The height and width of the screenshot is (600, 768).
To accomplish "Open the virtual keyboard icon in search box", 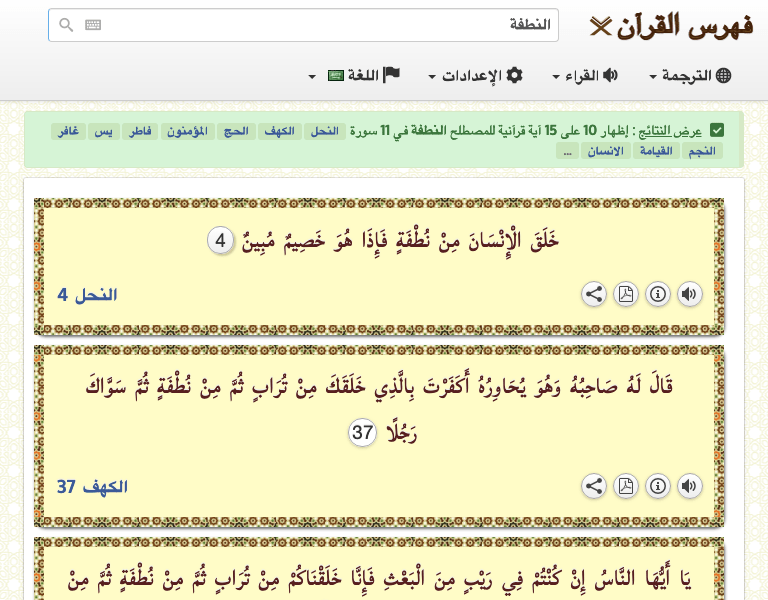I will (x=93, y=25).
